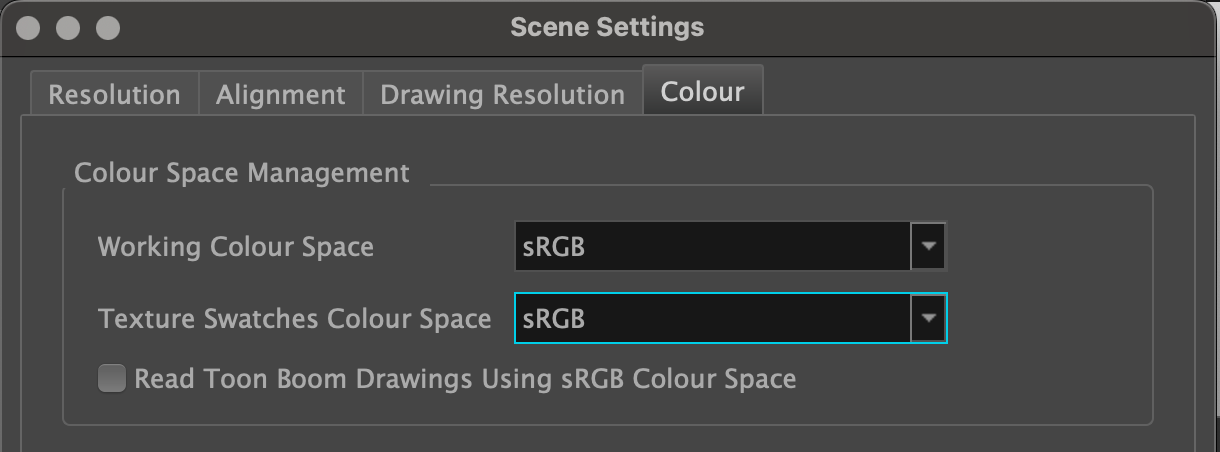Click the Texture Swatches sRGB value field
This screenshot has width=1220, height=452.
[712, 318]
